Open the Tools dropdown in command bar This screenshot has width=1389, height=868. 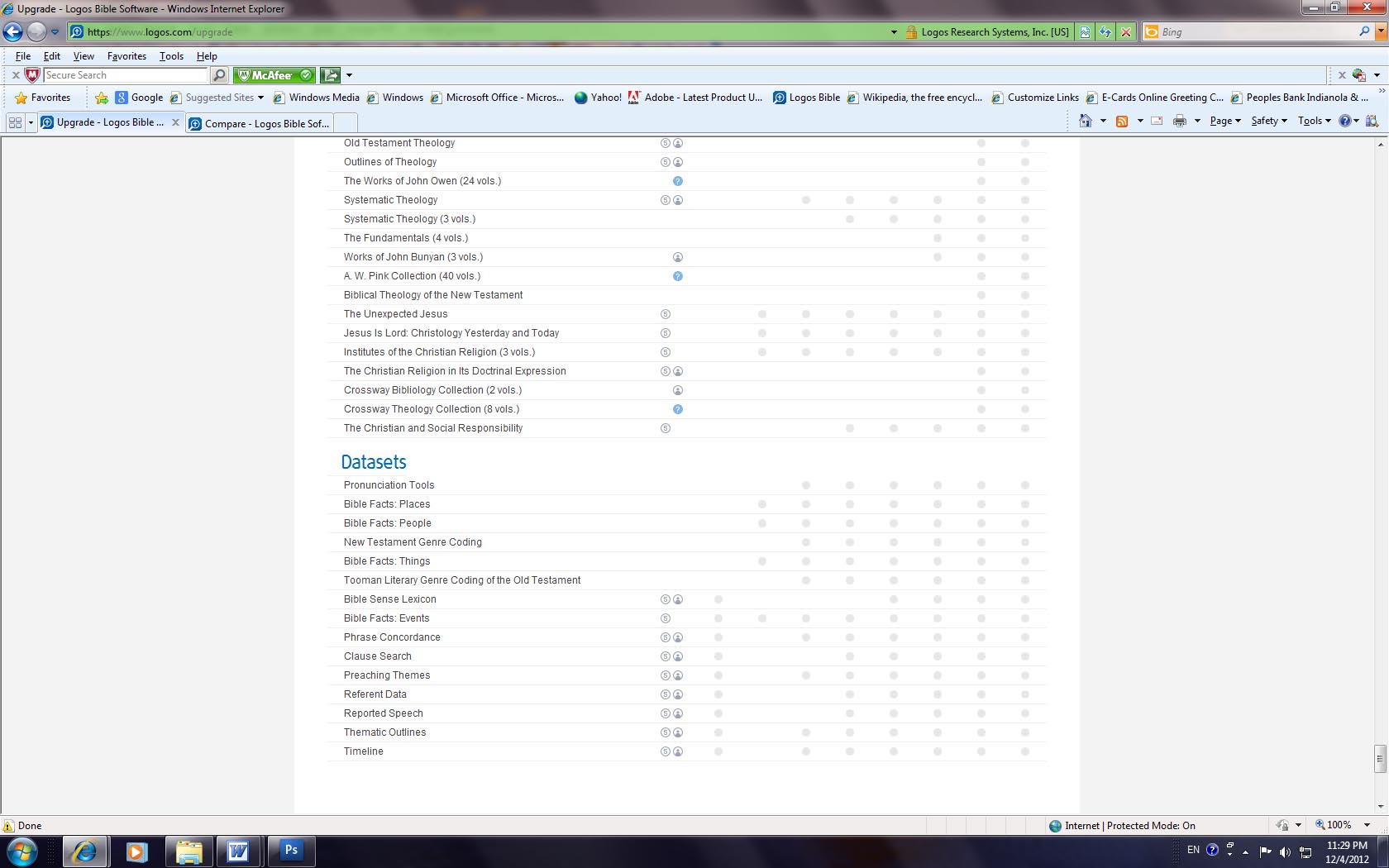tap(1315, 121)
